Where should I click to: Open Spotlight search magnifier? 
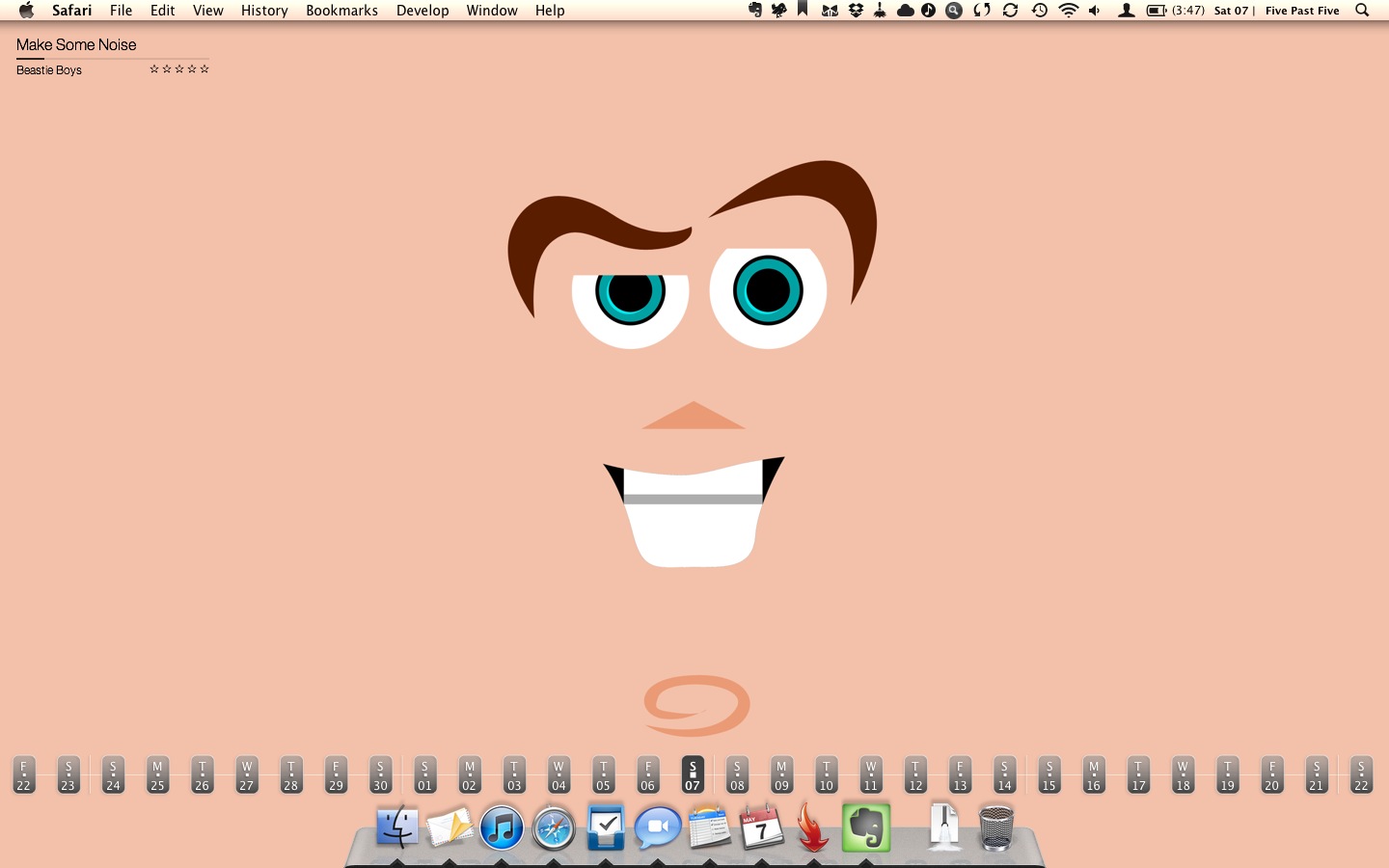coord(1362,11)
